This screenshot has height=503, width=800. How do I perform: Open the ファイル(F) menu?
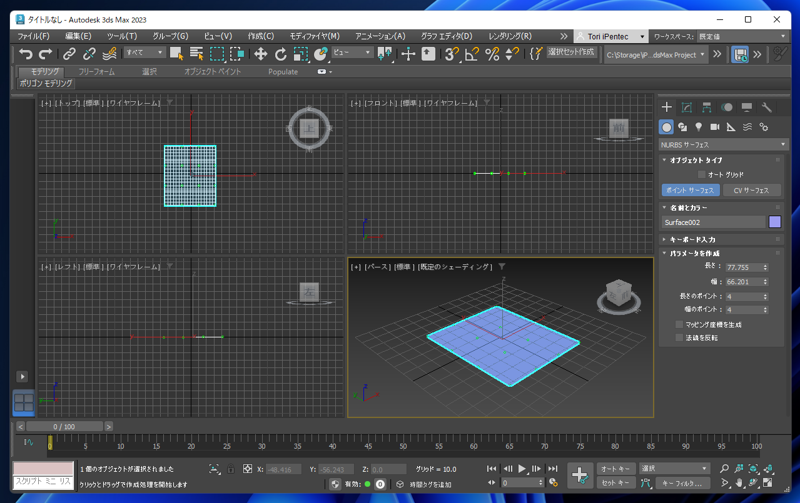(34, 36)
